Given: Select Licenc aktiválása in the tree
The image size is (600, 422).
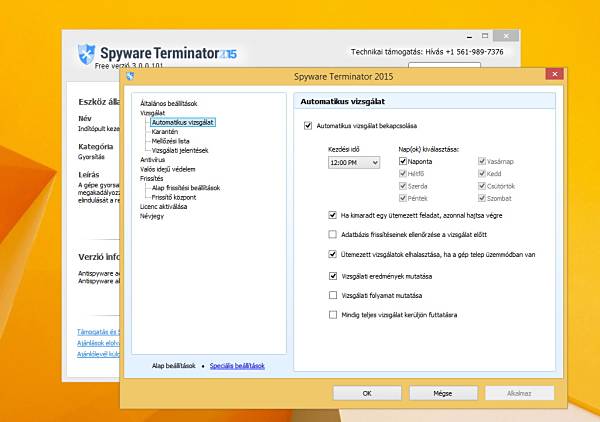Looking at the screenshot, I should pos(163,206).
